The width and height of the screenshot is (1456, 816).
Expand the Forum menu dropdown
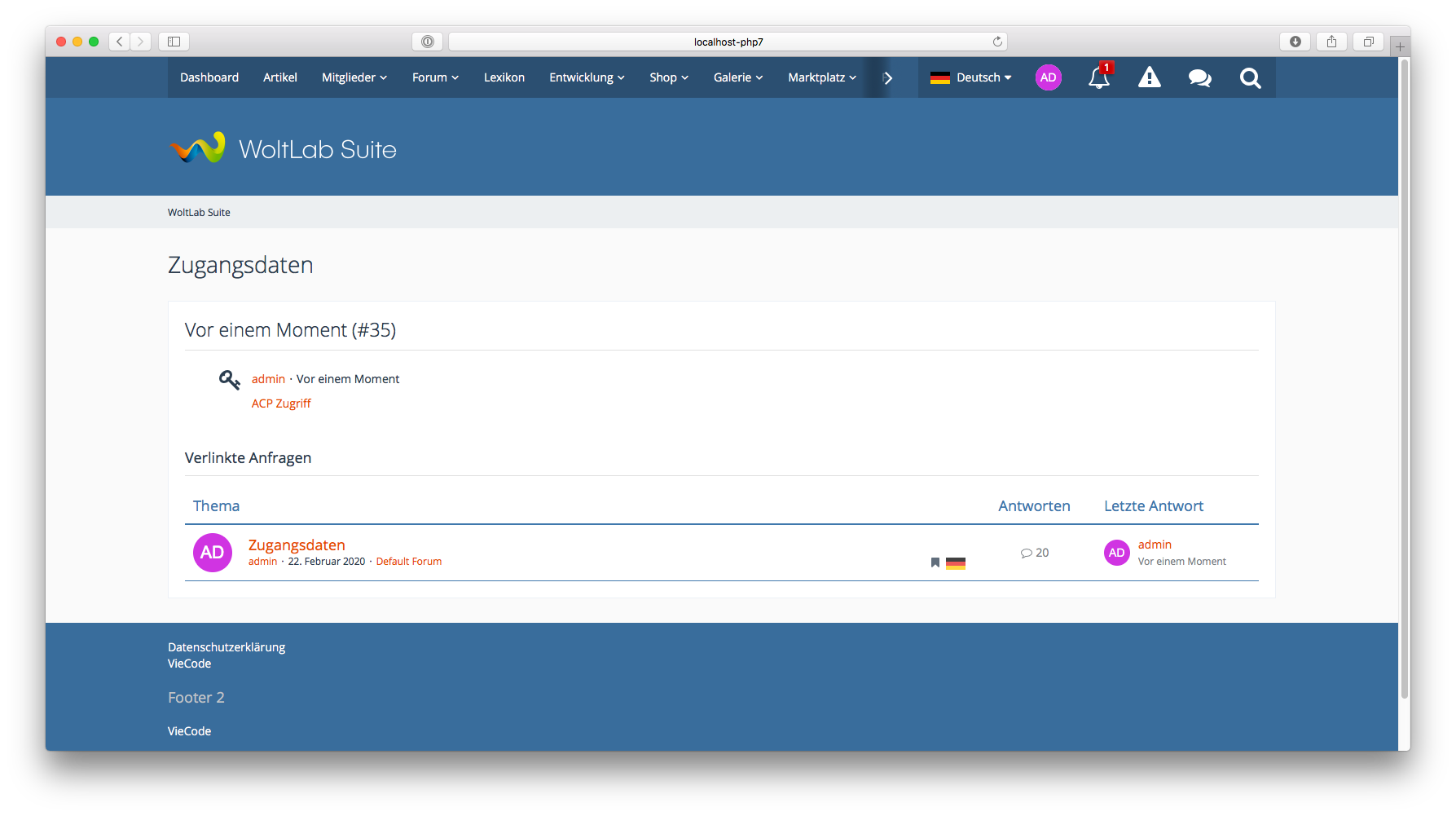[435, 77]
